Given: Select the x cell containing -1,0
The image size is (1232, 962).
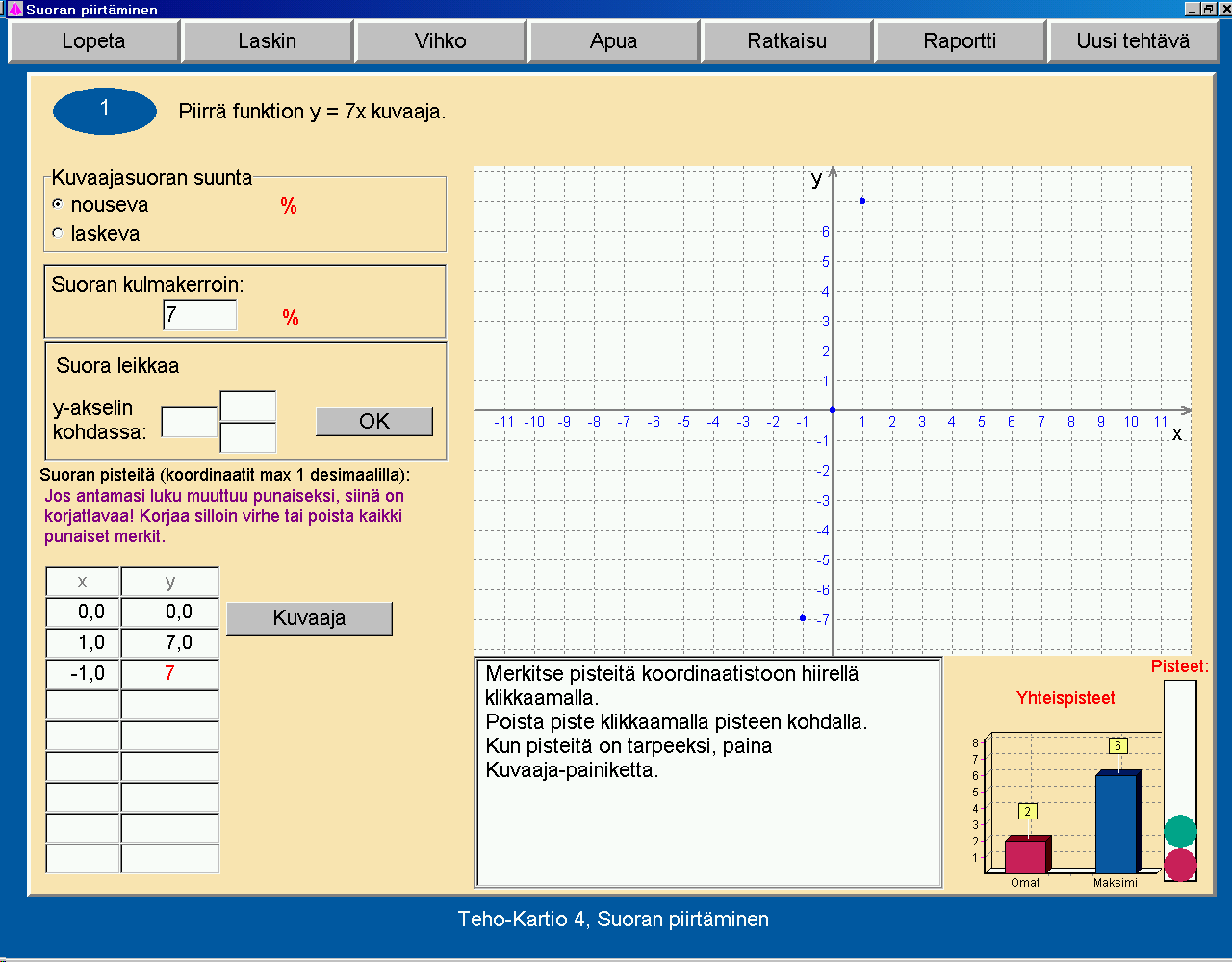Looking at the screenshot, I should coord(83,674).
